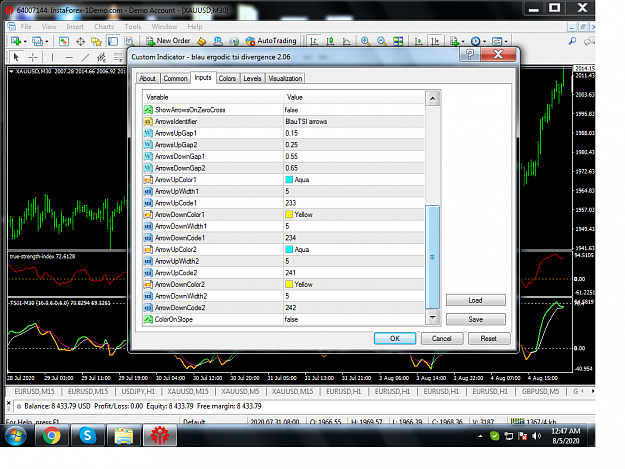The image size is (625, 469).
Task: Switch to the Colors tab
Action: (x=227, y=78)
